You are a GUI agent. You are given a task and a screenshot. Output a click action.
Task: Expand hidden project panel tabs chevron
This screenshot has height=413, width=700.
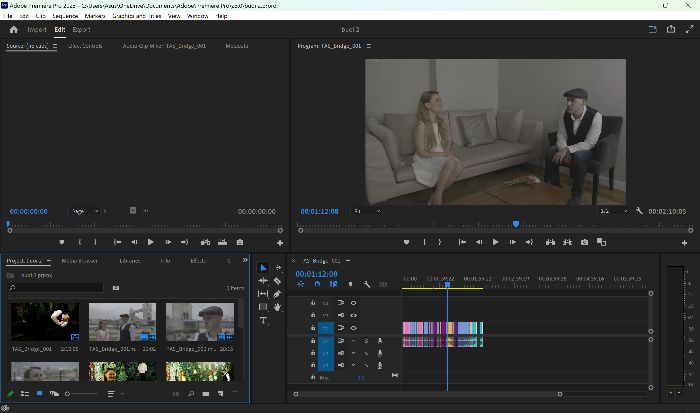(245, 260)
